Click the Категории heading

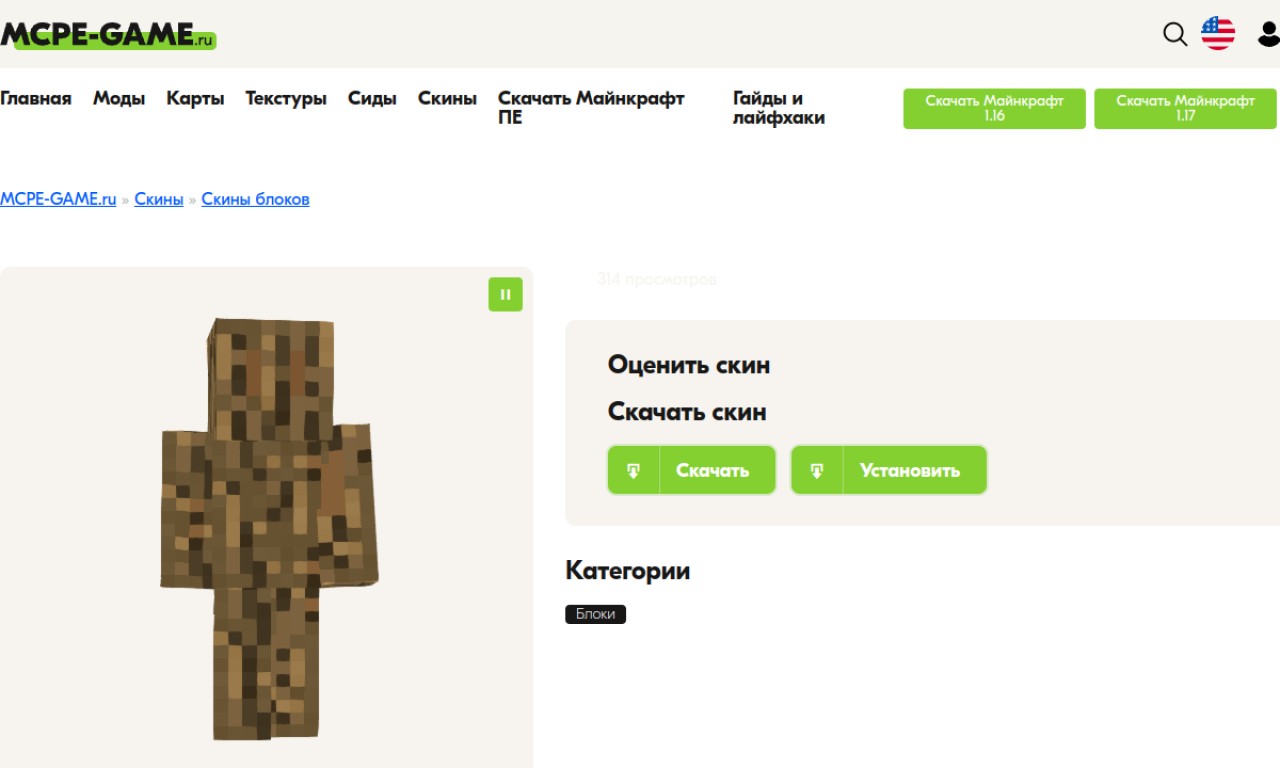(628, 571)
